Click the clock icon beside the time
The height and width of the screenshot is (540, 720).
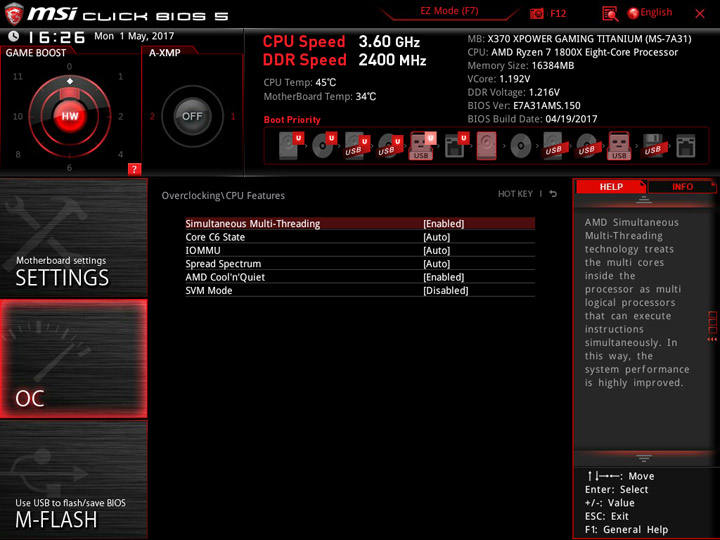pyautogui.click(x=14, y=36)
